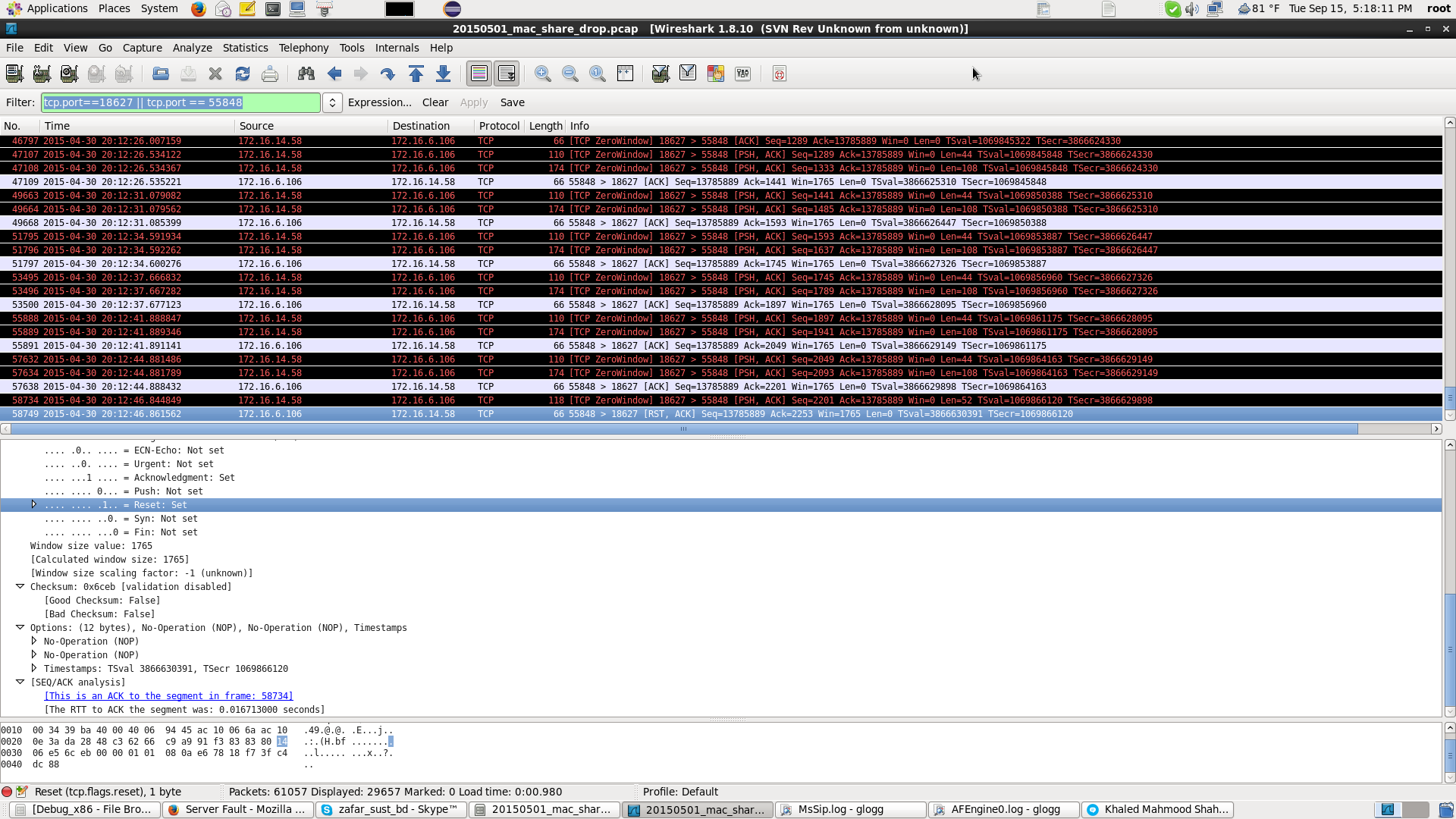The image size is (1456, 819).
Task: Click the Find Packet binoculars icon
Action: pos(306,74)
